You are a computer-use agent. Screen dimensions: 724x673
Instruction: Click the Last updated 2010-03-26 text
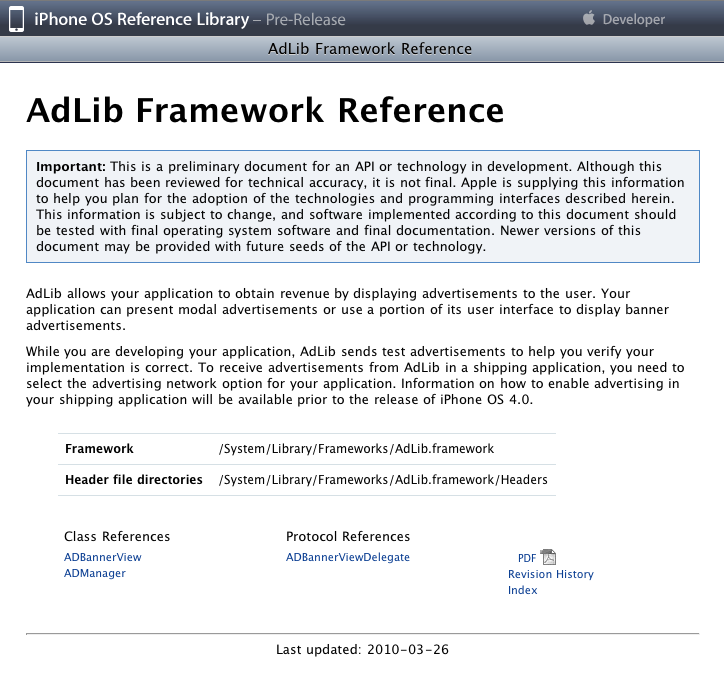(362, 649)
